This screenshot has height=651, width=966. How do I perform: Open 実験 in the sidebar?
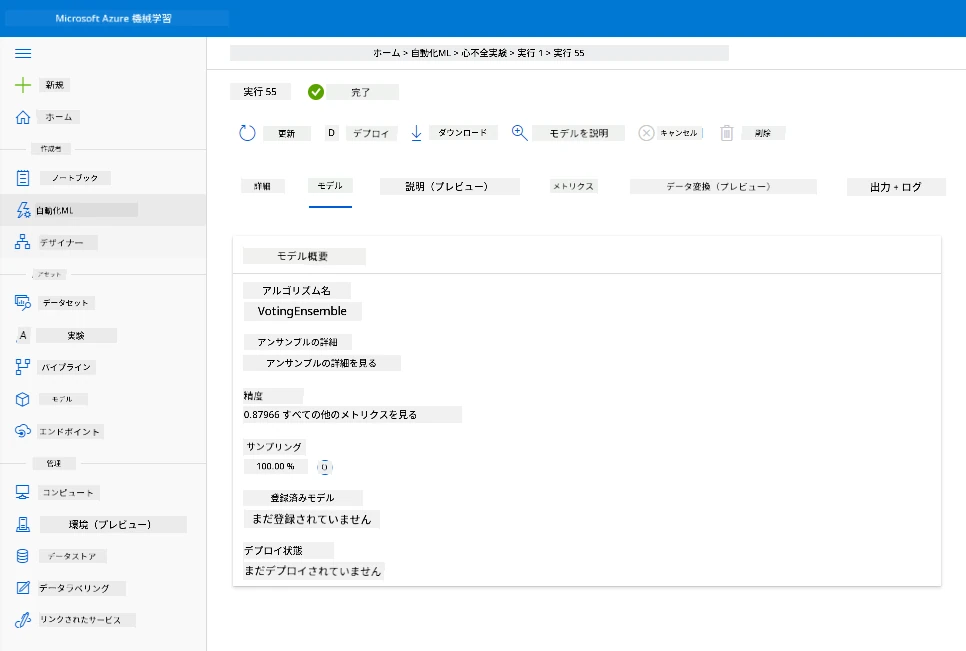[x=76, y=336]
